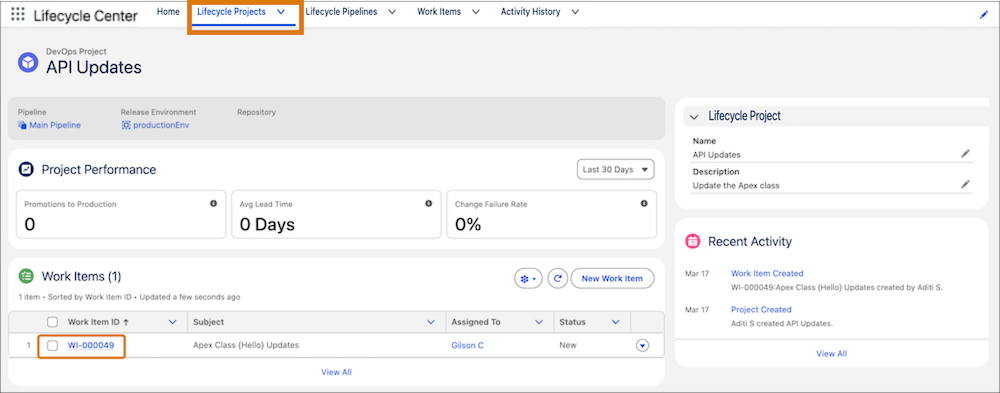This screenshot has width=1000, height=393.
Task: Click the Recent Activity calendar icon
Action: point(692,241)
